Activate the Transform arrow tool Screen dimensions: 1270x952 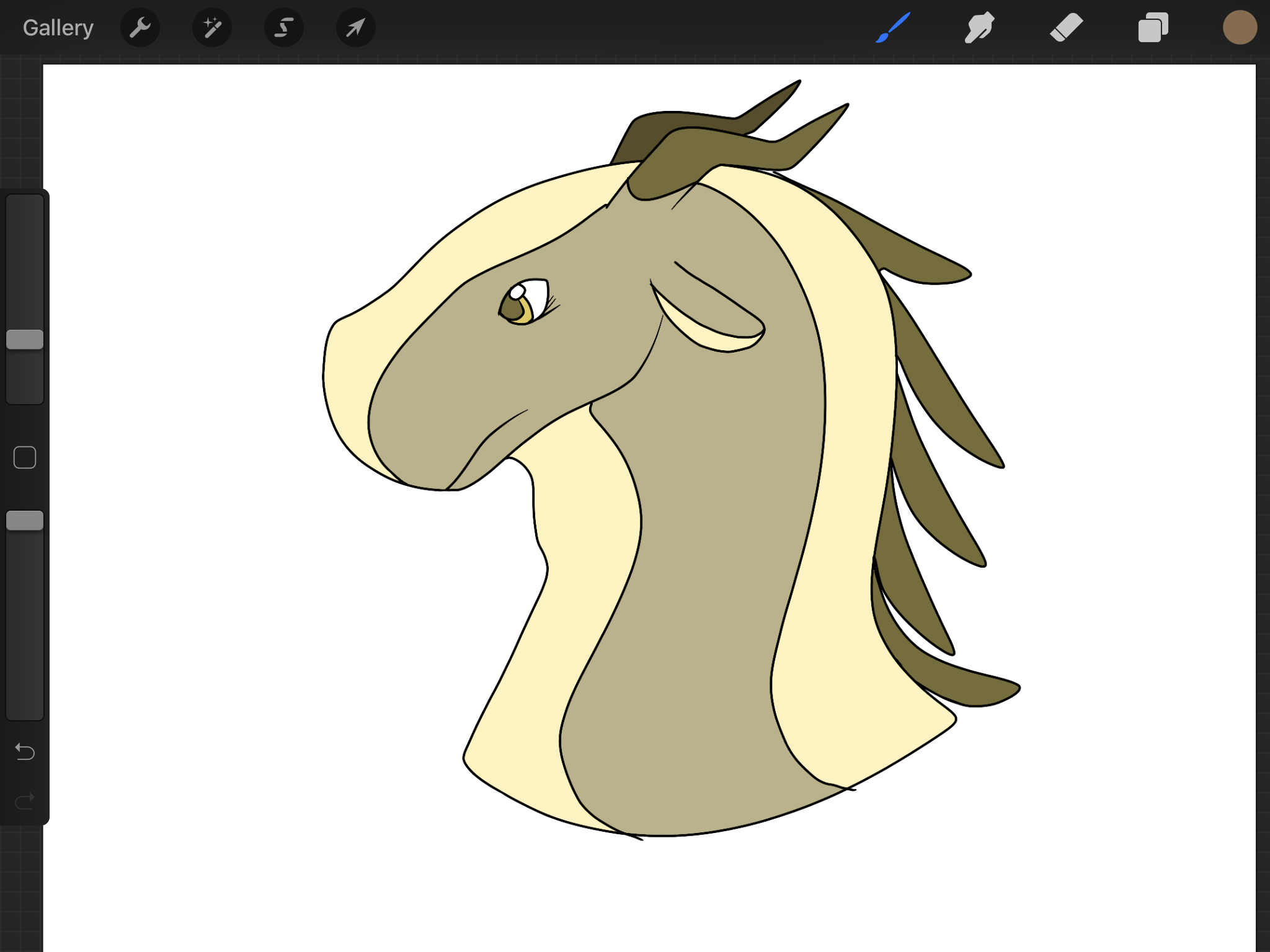coord(355,28)
